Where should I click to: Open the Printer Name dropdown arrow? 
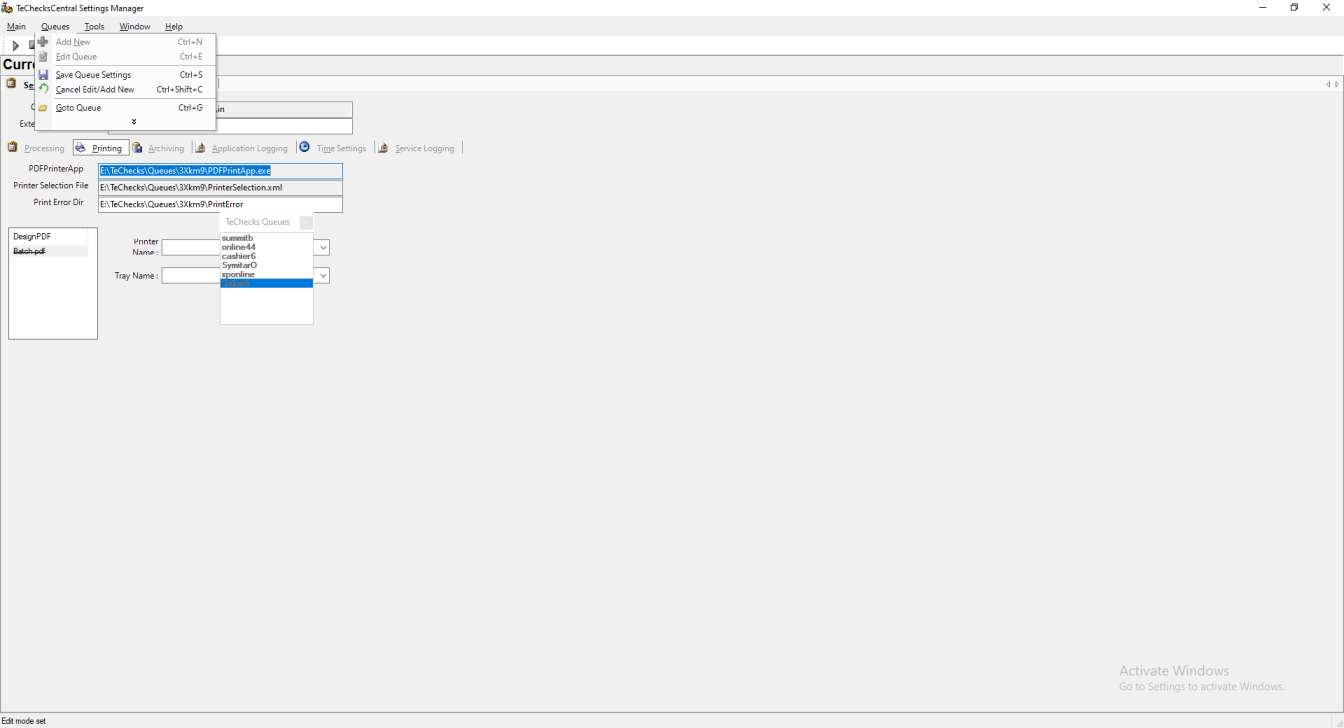(322, 248)
